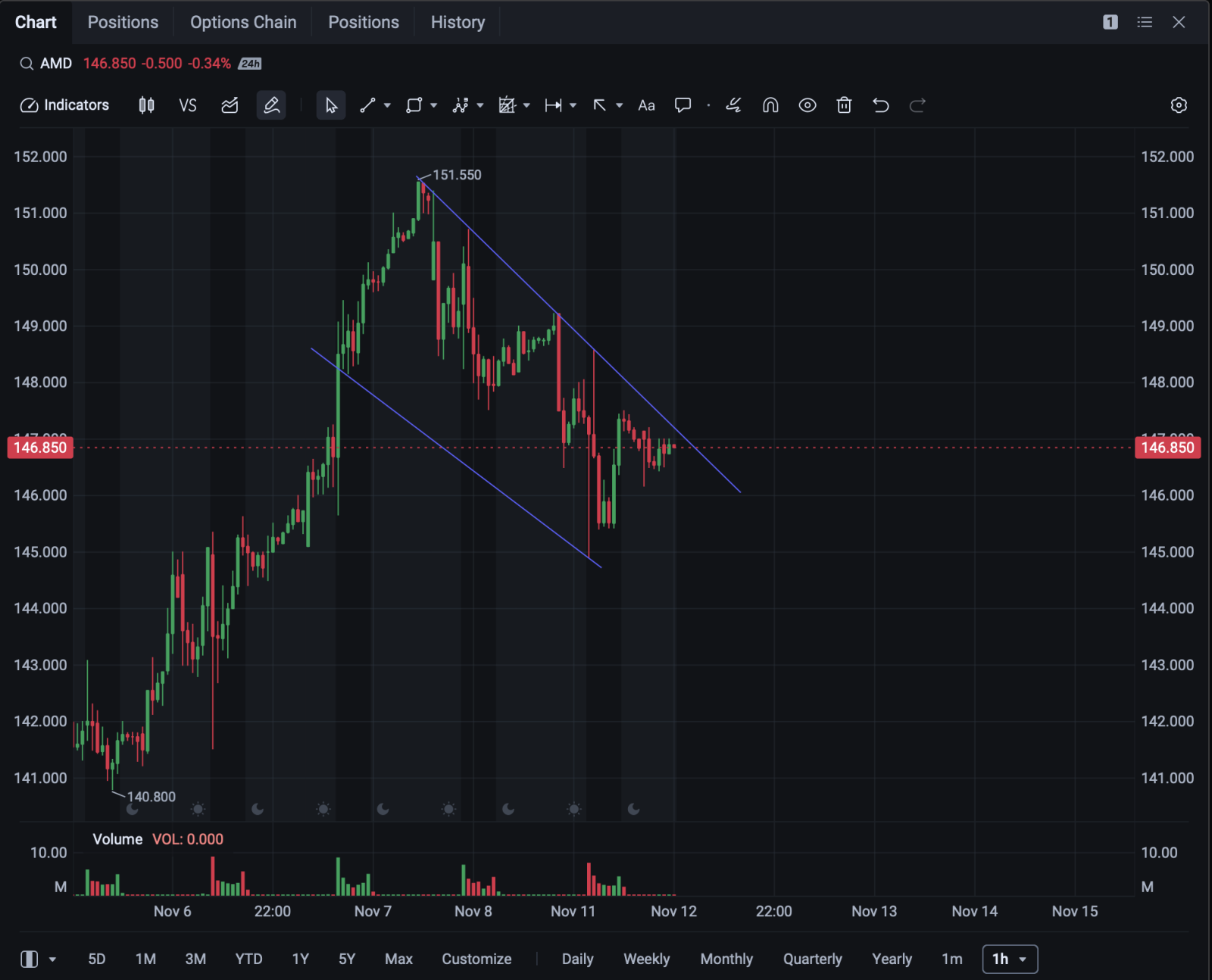Click the Volume indicator label
Image resolution: width=1212 pixels, height=980 pixels.
[117, 839]
